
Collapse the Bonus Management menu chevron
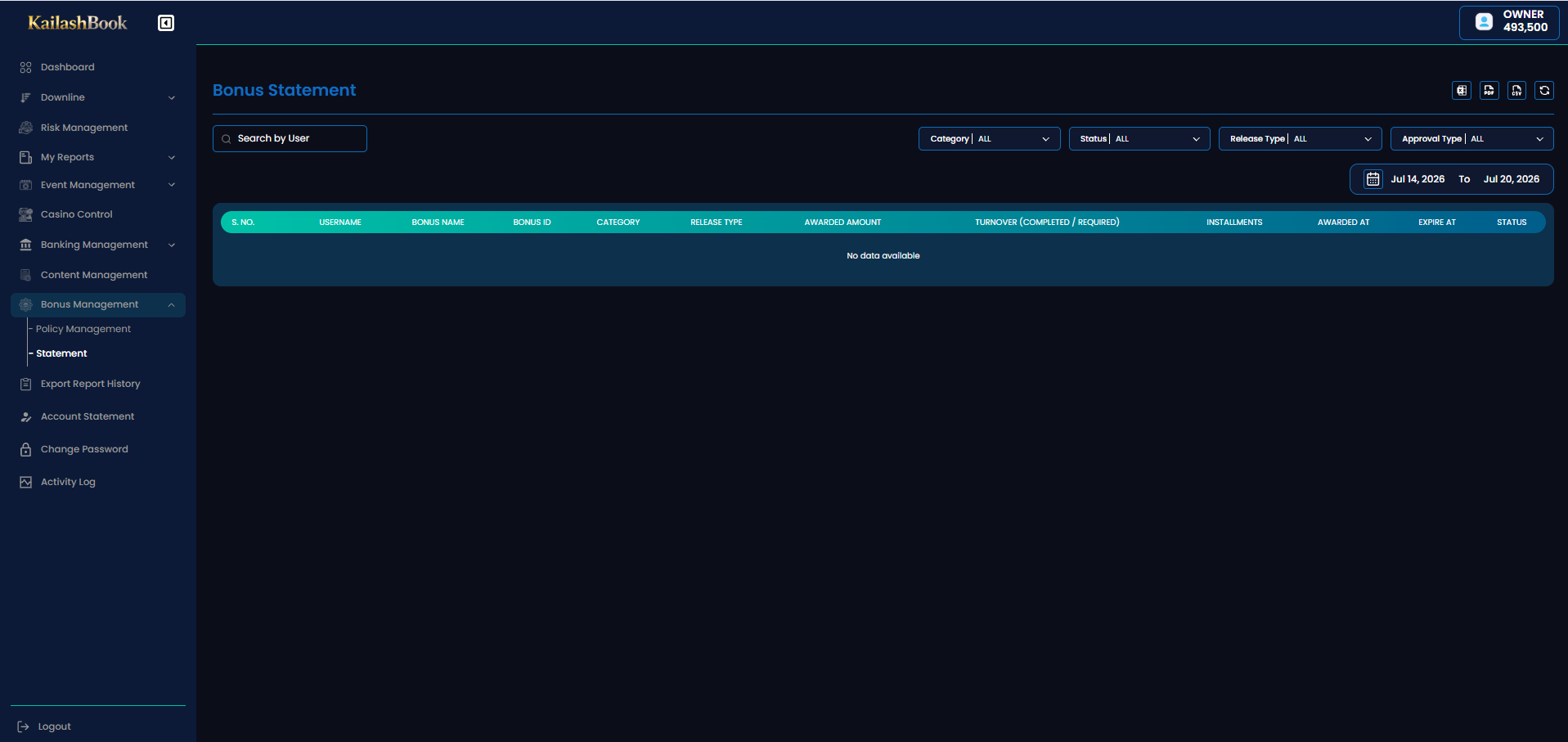coord(172,304)
